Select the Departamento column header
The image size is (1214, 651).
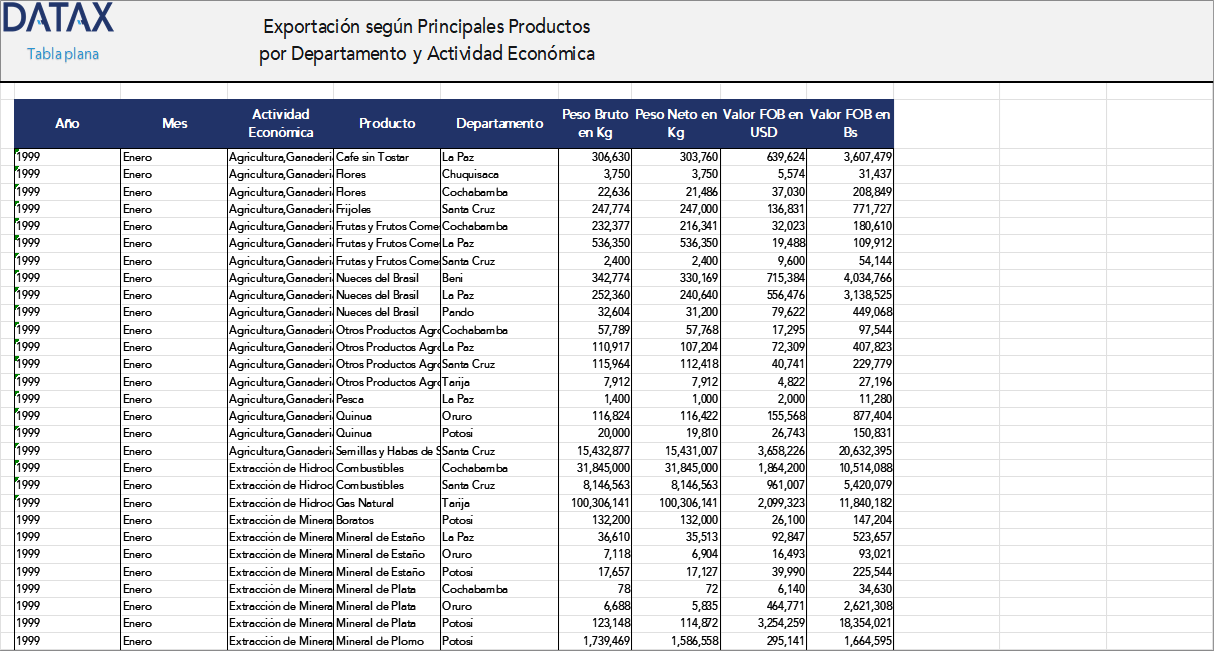tap(499, 123)
